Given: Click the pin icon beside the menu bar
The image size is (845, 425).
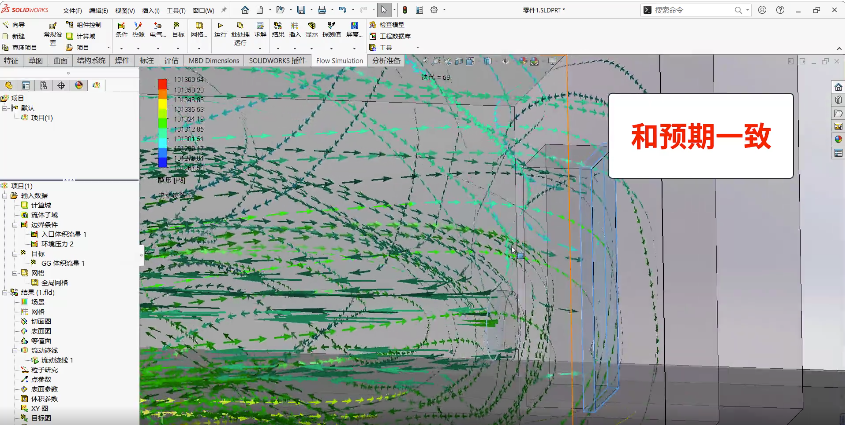Looking at the screenshot, I should point(224,10).
